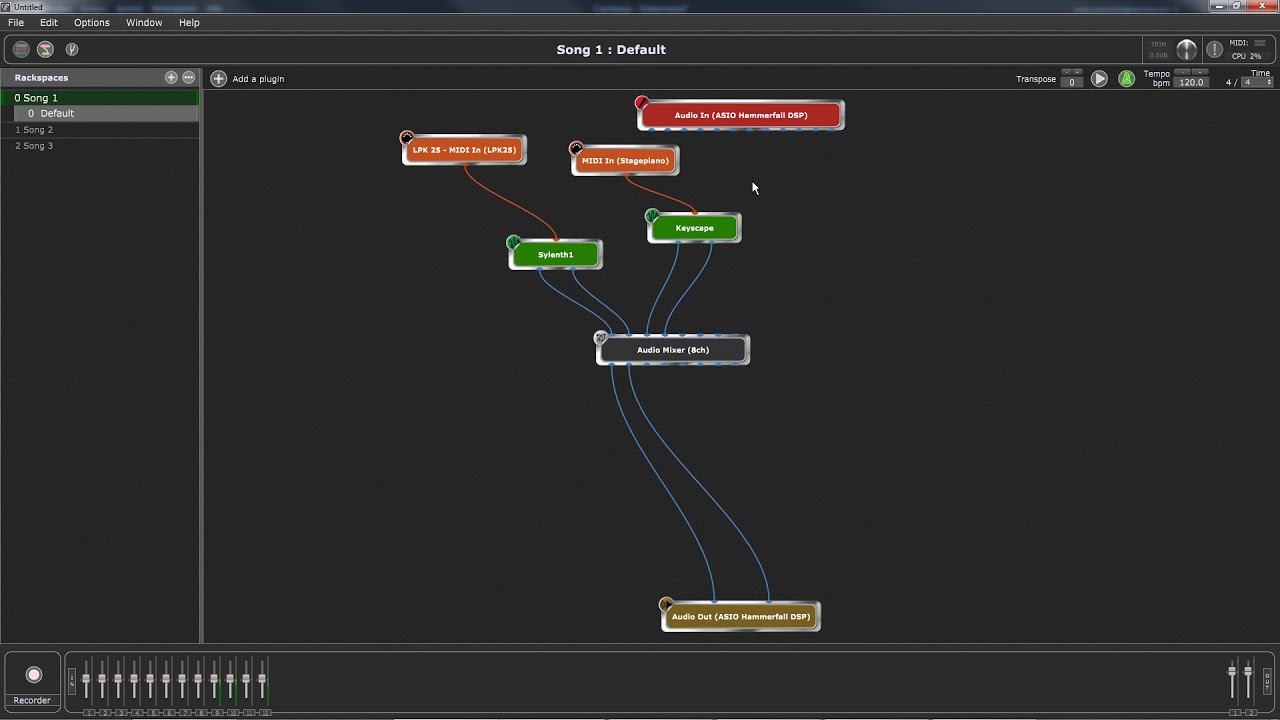The width and height of the screenshot is (1280, 720).
Task: Start playback with the play button
Action: pos(1099,78)
